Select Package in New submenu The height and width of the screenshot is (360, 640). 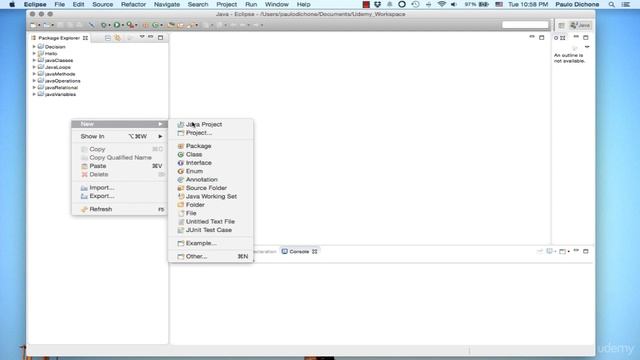[x=211, y=146]
